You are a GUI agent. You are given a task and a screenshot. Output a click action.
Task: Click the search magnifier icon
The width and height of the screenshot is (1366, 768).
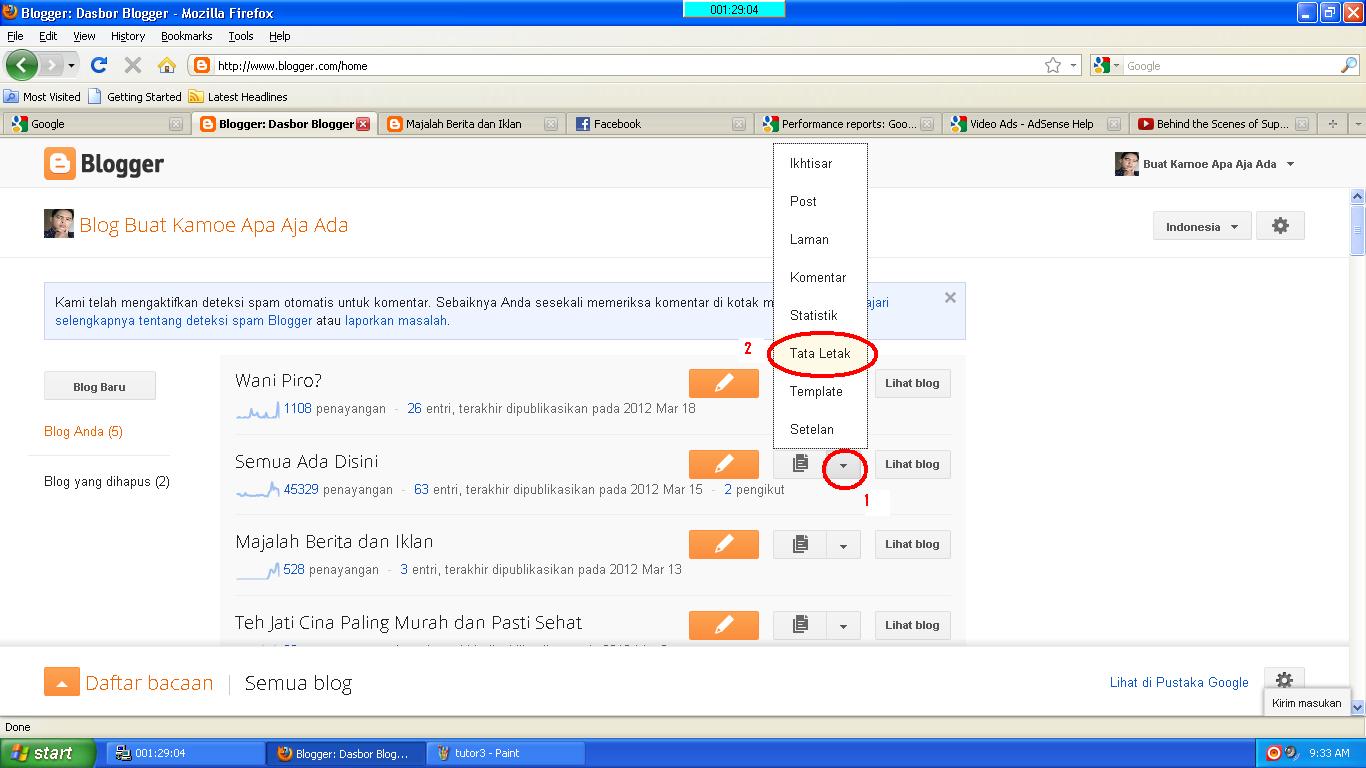tap(1349, 65)
